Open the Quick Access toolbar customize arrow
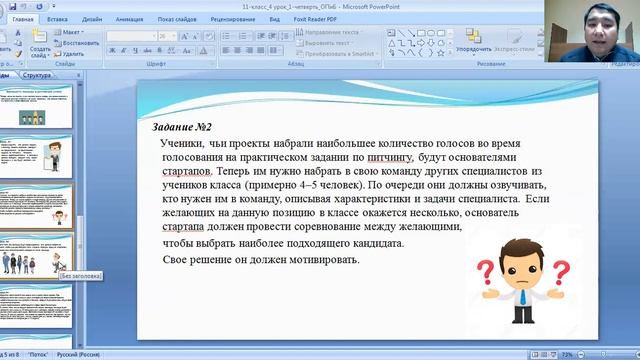The image size is (640, 360). (53, 7)
